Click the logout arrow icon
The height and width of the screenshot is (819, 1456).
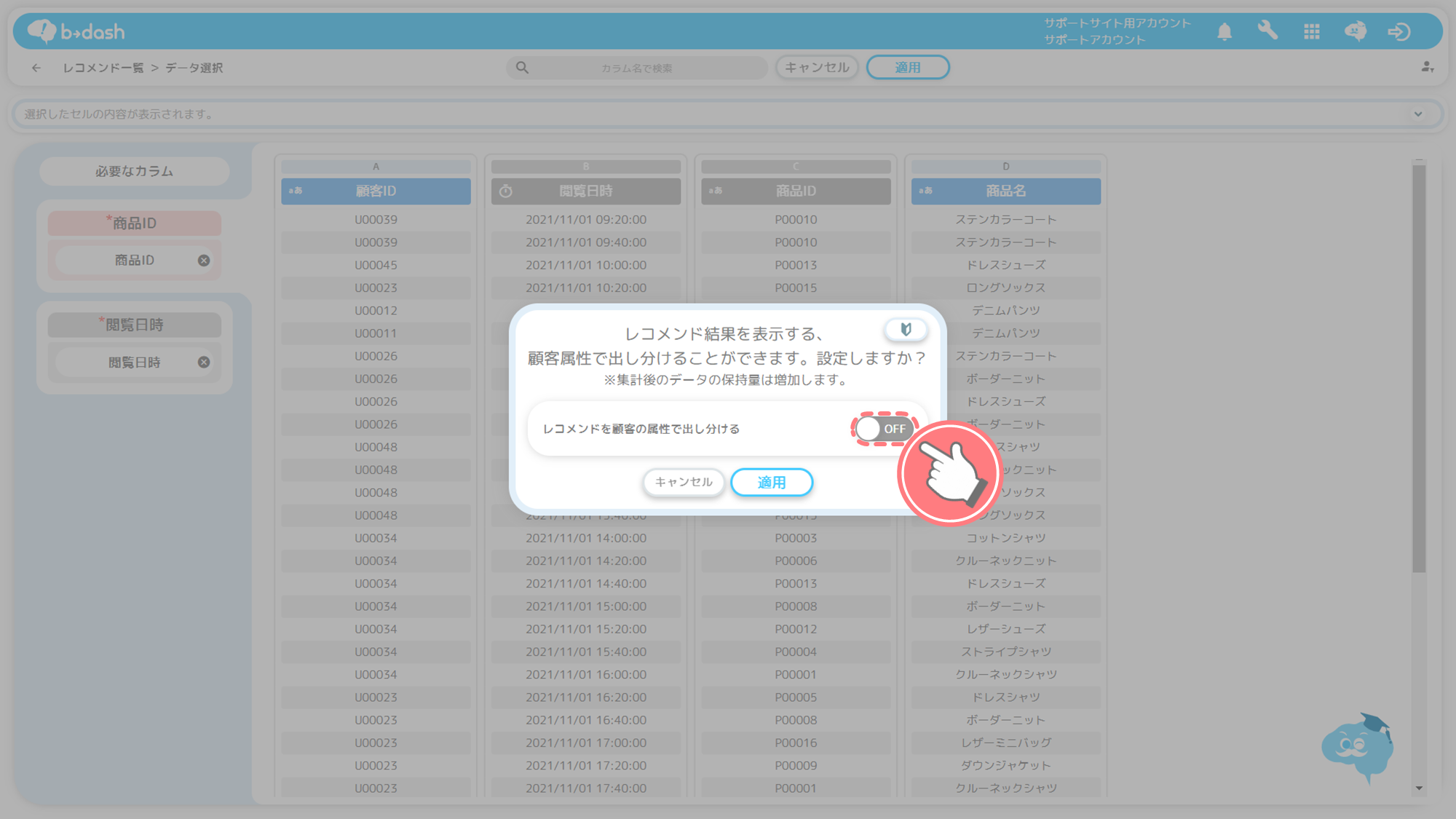click(1399, 31)
